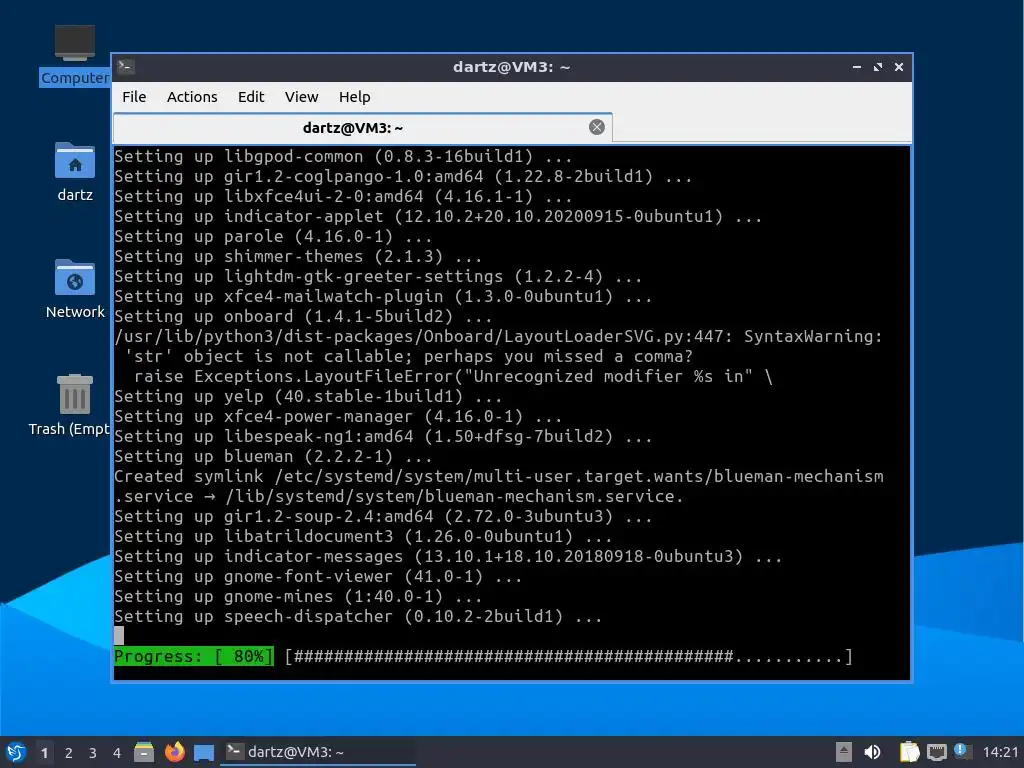Select the dartz home folder icon

click(74, 172)
